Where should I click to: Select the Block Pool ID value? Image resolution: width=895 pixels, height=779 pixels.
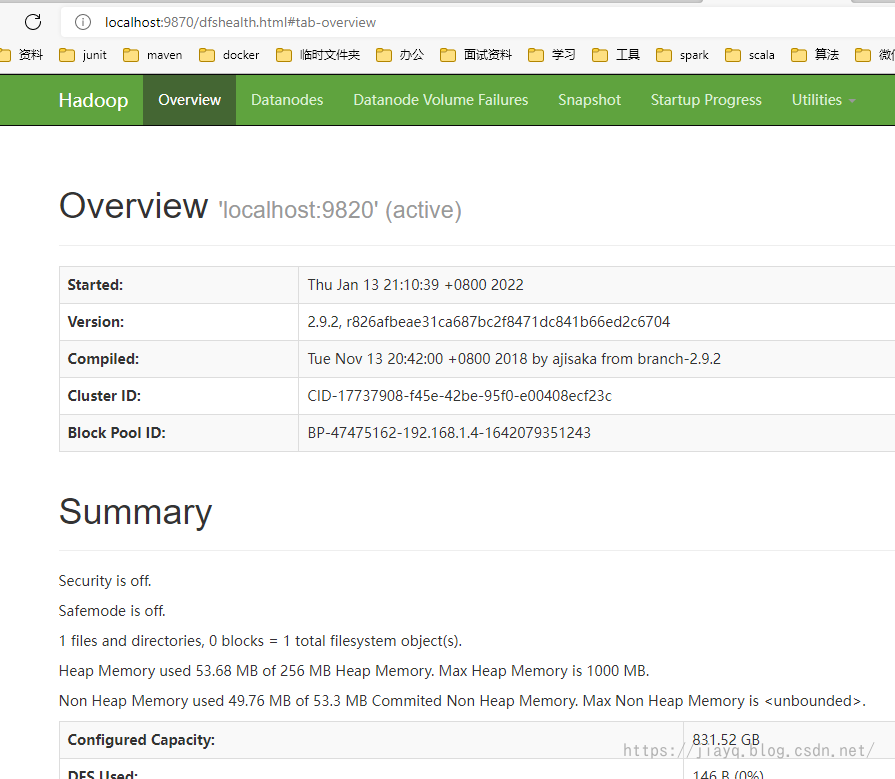pos(449,433)
